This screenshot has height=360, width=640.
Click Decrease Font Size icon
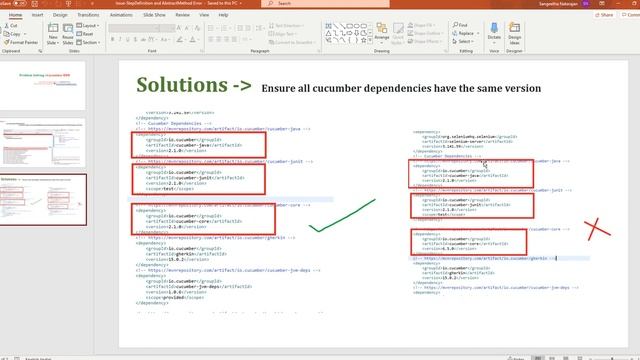[187, 28]
